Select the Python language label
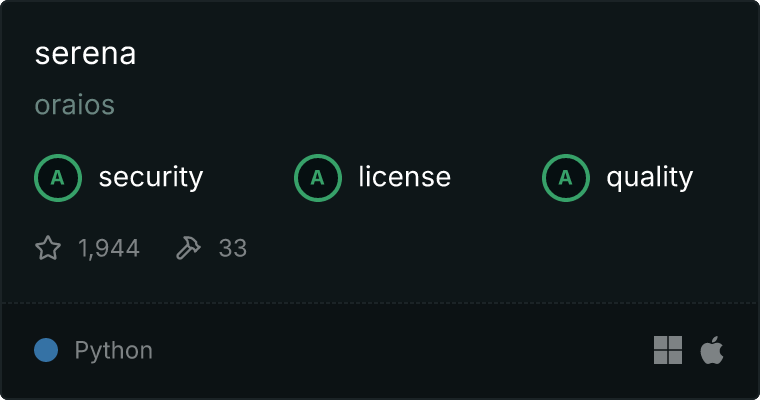 click(x=114, y=351)
